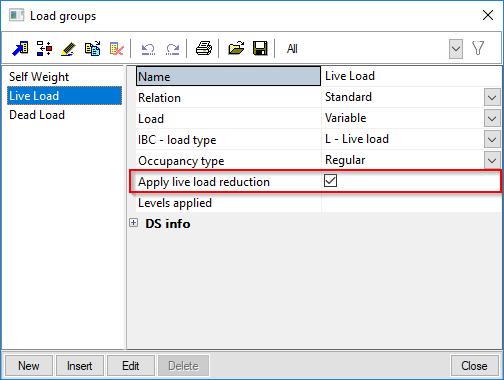Click the delete icon with red X
This screenshot has height=380, width=504.
[x=117, y=49]
